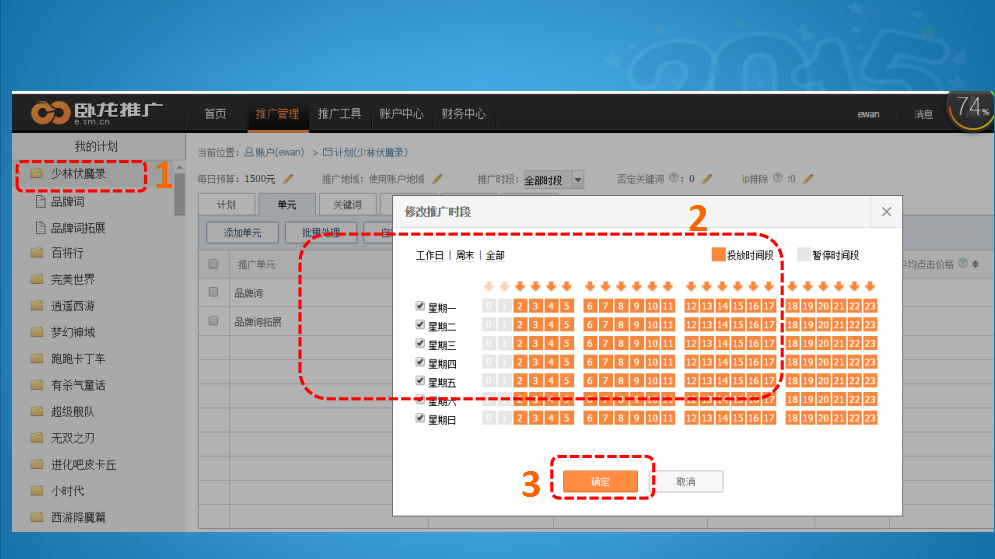Click the daily budget edit pencil icon

click(x=288, y=179)
